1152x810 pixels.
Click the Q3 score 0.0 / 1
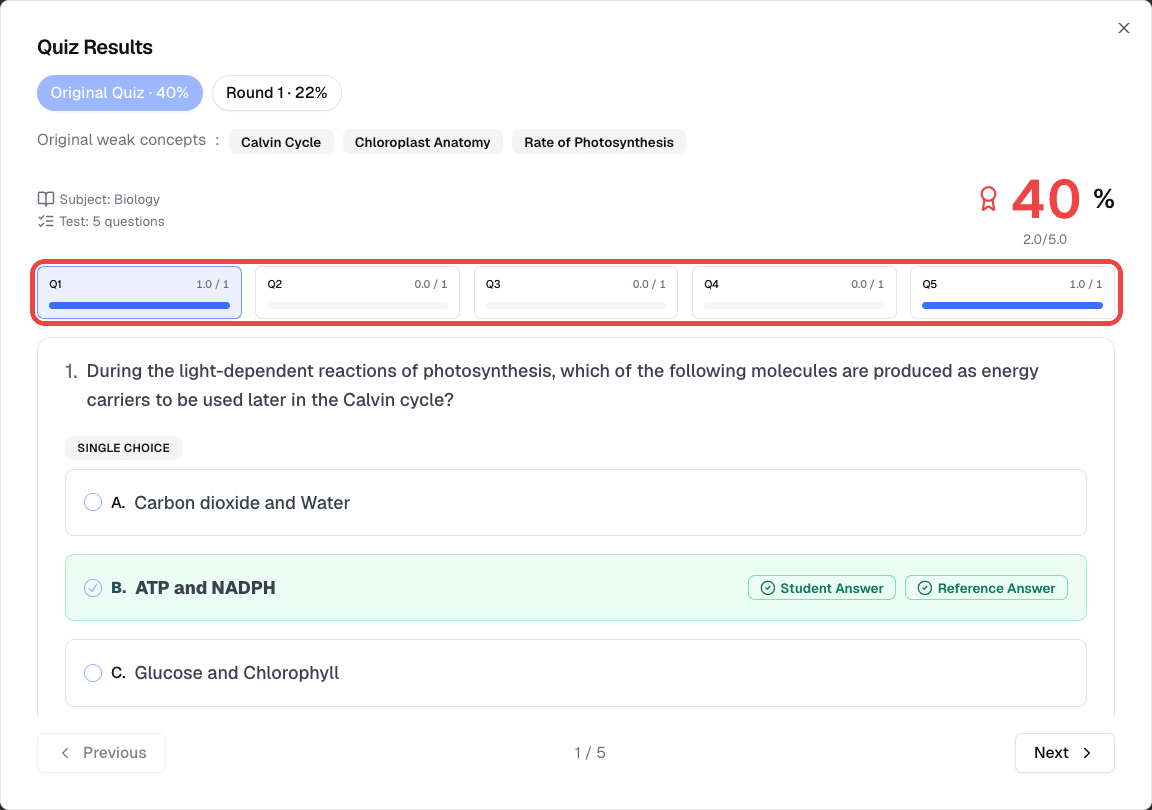649,284
